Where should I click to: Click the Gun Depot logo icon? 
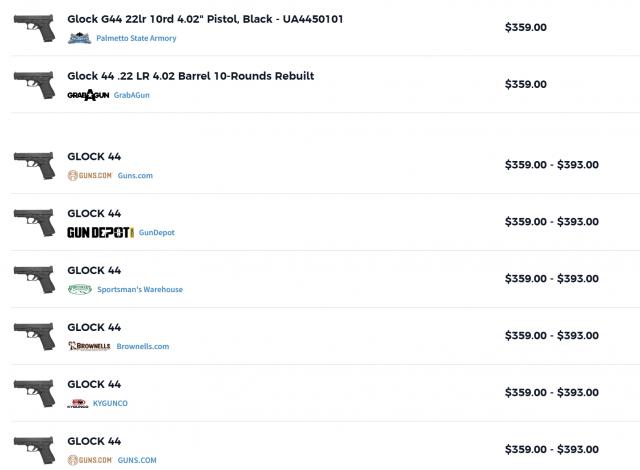tap(100, 232)
